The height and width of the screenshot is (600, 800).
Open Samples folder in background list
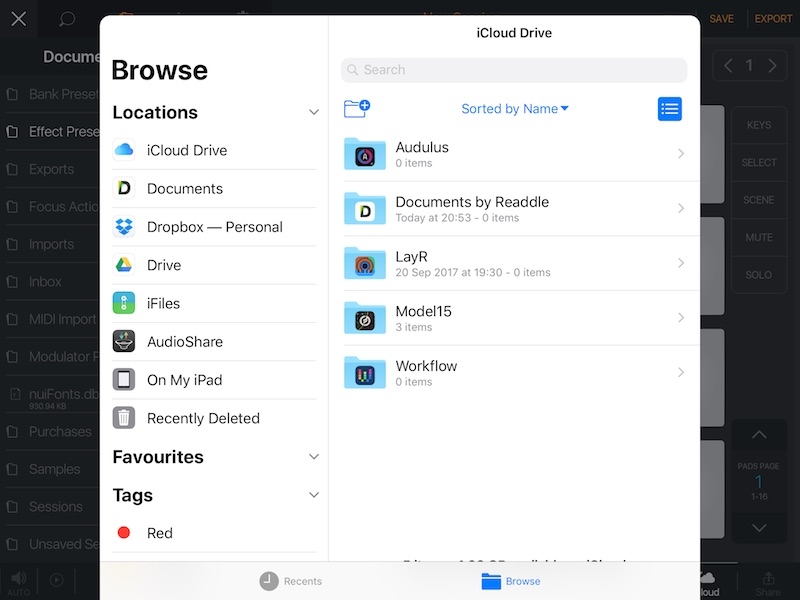(x=53, y=469)
